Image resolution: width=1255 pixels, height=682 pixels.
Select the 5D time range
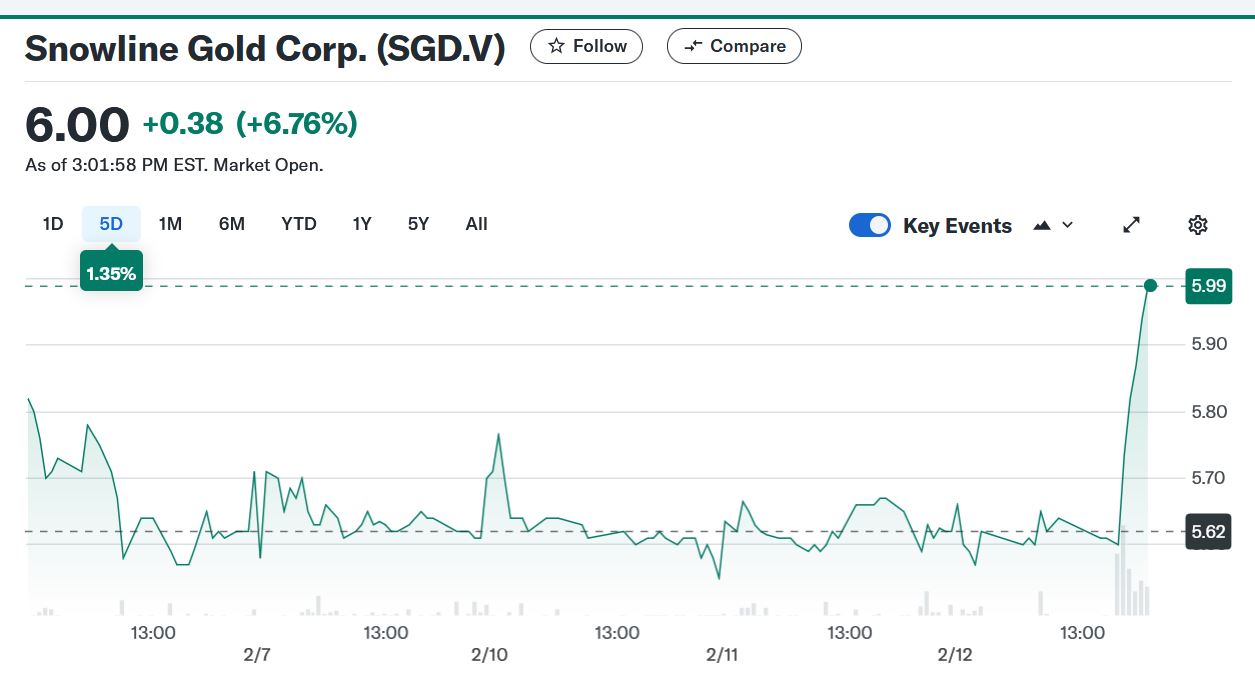tap(111, 224)
